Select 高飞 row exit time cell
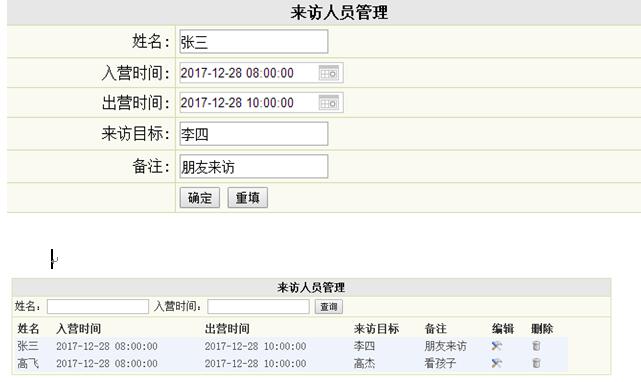This screenshot has width=641, height=382. [x=256, y=364]
